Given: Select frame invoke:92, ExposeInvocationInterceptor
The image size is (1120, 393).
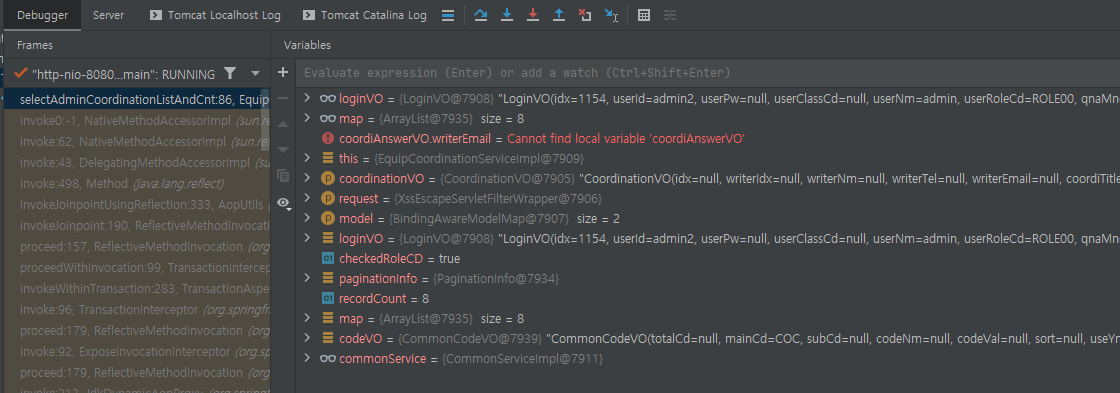Looking at the screenshot, I should click(136, 352).
